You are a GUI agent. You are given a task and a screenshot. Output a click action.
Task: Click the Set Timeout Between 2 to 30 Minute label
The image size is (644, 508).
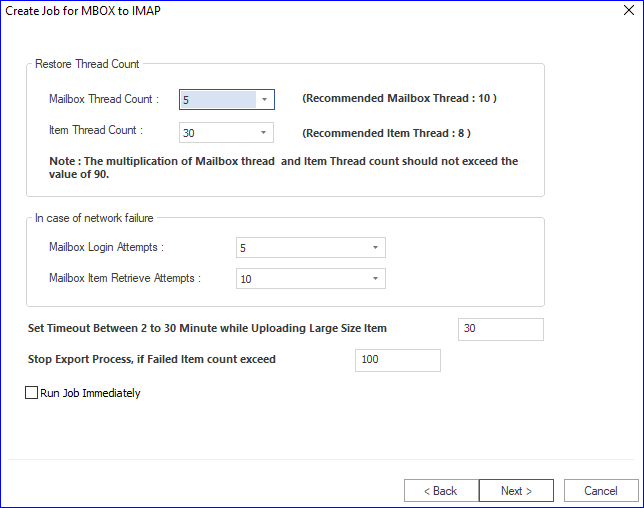[207, 329]
